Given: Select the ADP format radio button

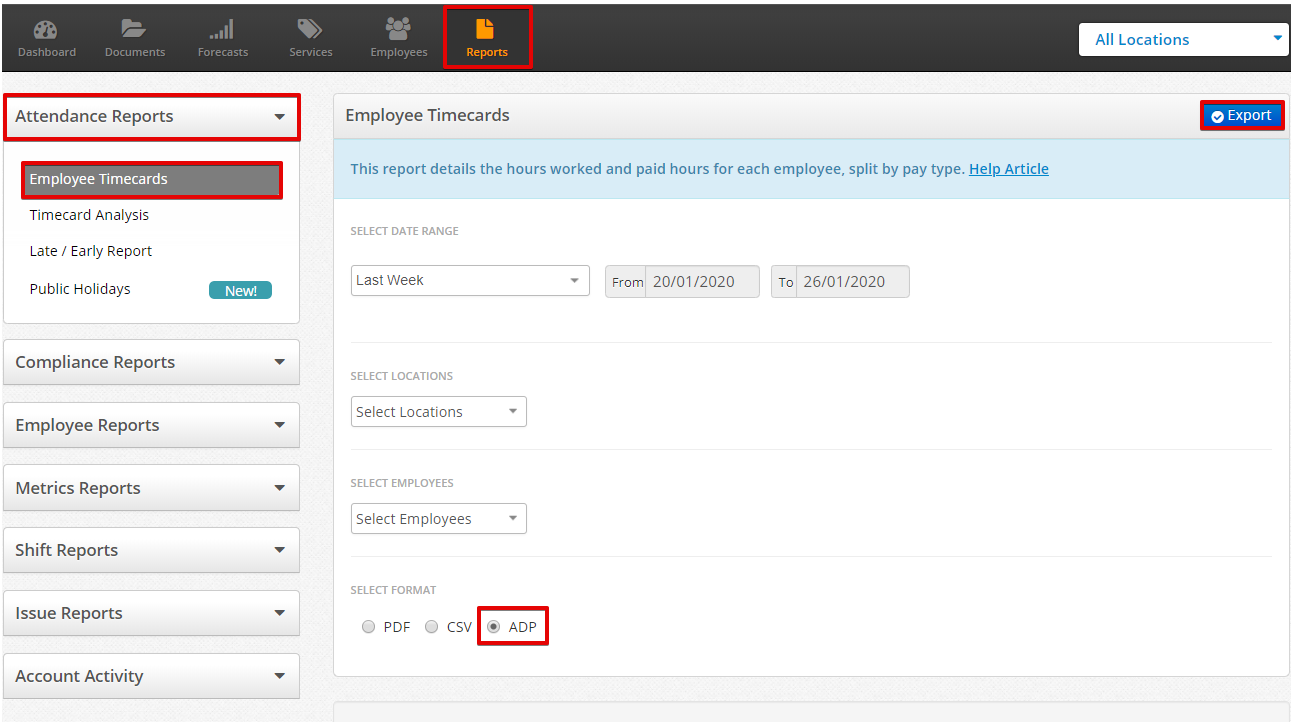Looking at the screenshot, I should pos(494,627).
